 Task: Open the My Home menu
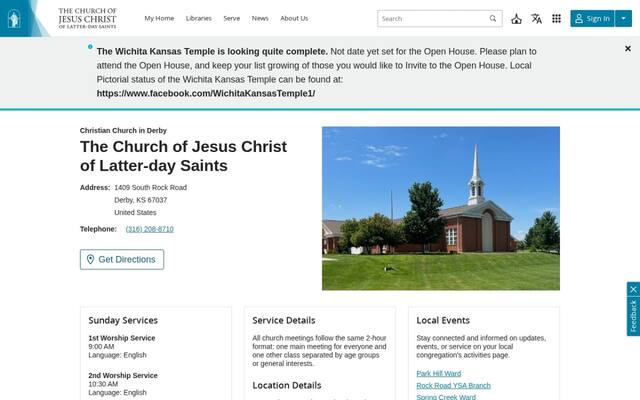[x=159, y=18]
